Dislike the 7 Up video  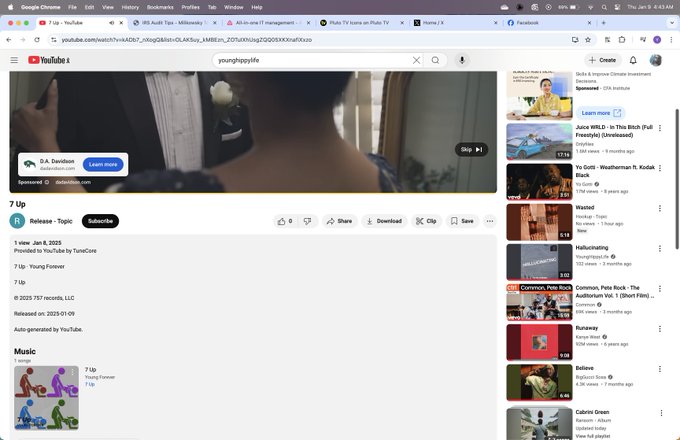(307, 221)
